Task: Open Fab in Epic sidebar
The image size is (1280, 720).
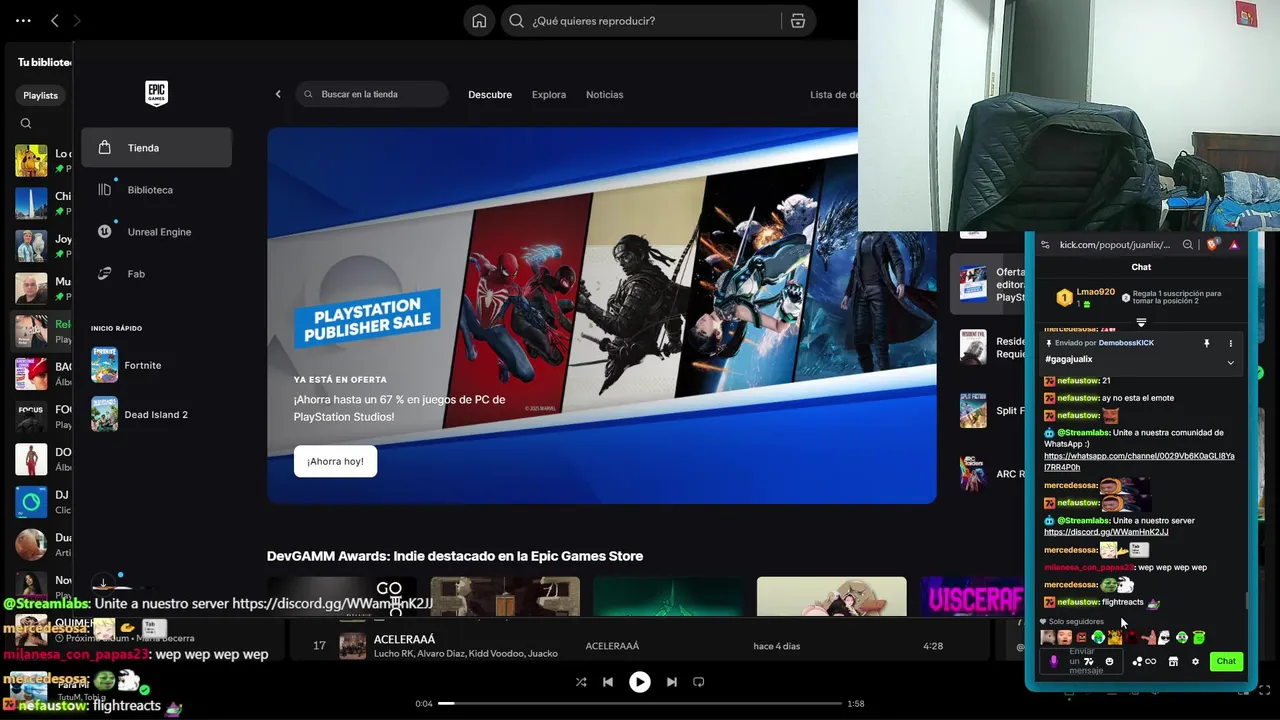Action: pyautogui.click(x=156, y=274)
